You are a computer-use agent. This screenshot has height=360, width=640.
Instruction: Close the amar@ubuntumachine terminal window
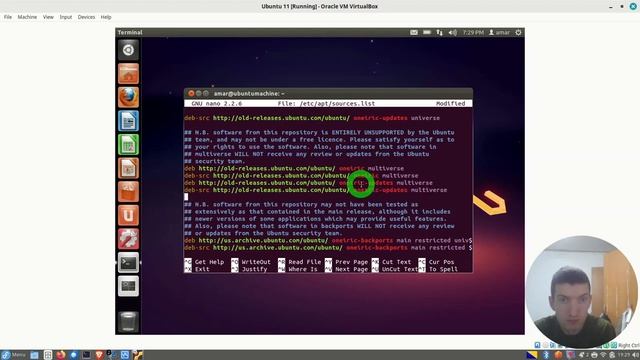point(191,93)
